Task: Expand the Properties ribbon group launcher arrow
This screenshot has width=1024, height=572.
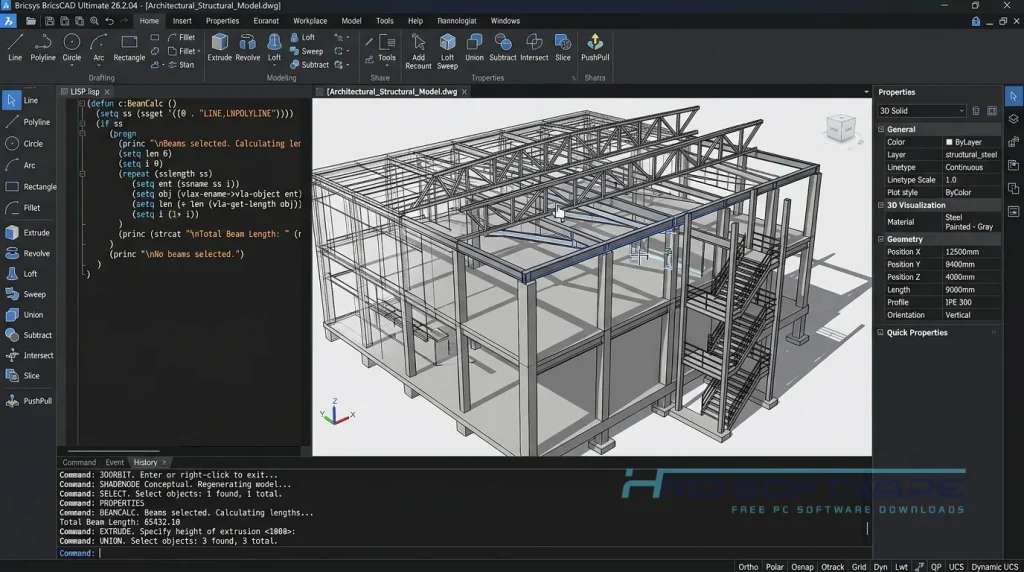Action: (x=574, y=78)
